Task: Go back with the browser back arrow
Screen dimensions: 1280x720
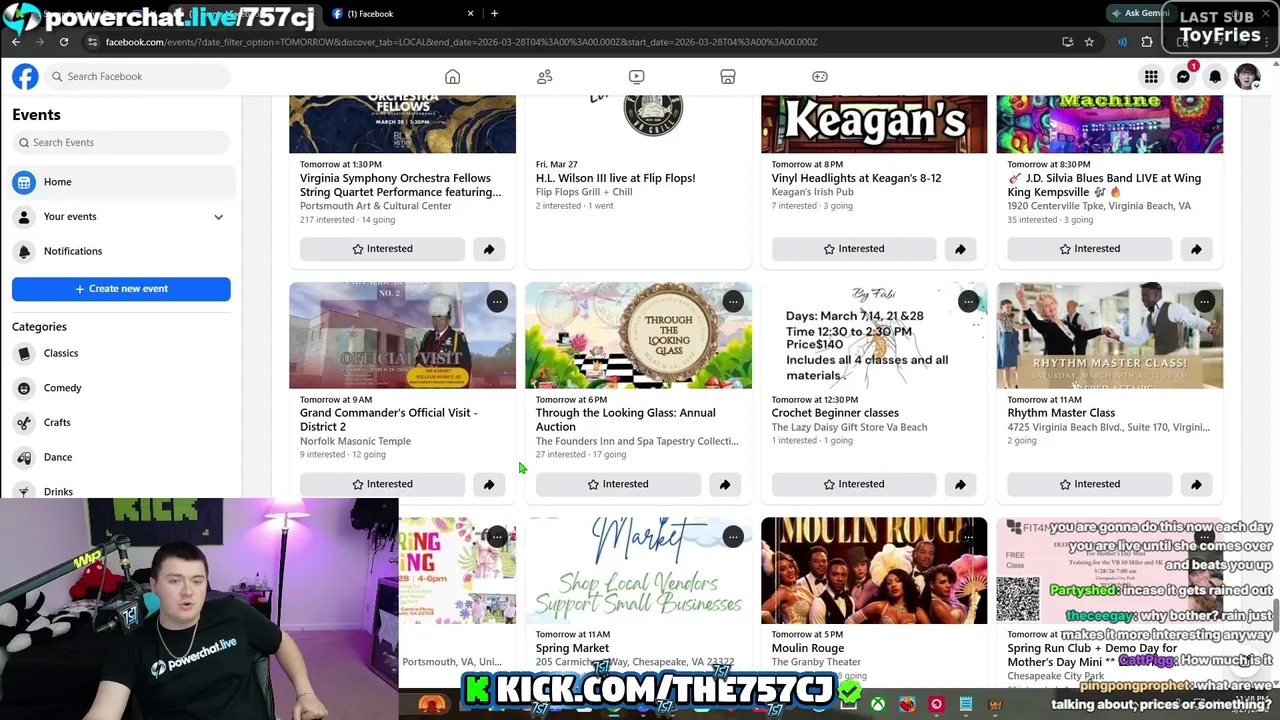Action: click(16, 42)
